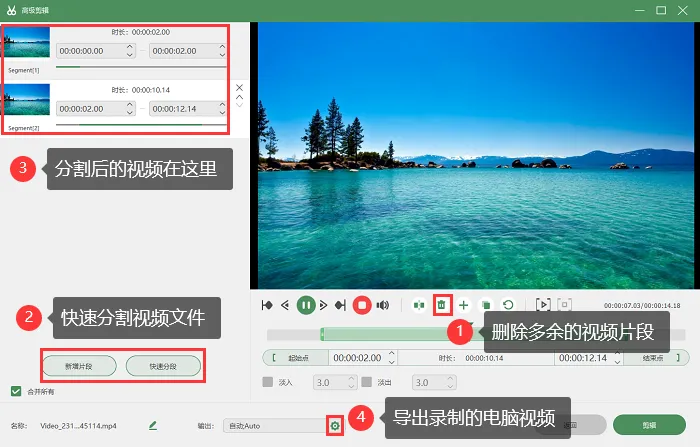This screenshot has height=447, width=700.
Task: Click the green 剪辑 button
Action: [x=649, y=425]
